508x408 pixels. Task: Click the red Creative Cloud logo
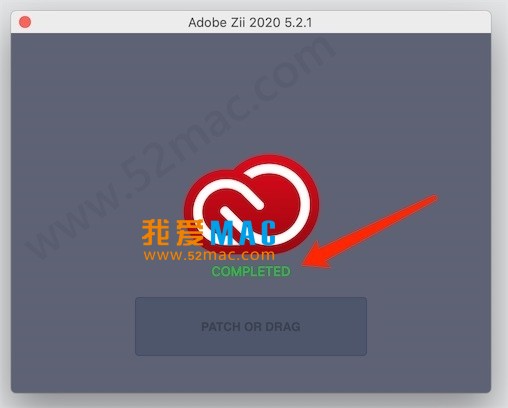251,204
